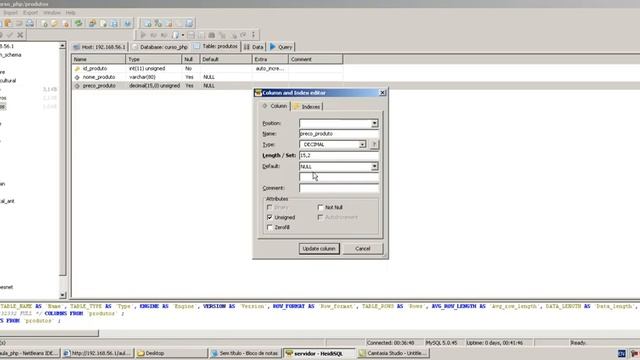Open the Help menu
The width and height of the screenshot is (640, 360).
pos(70,13)
